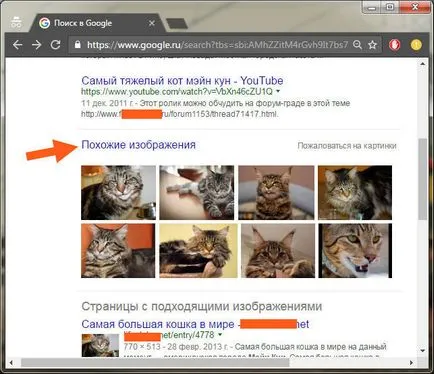
Task: Click the horizontal scrollbar thumb
Action: click(x=155, y=362)
